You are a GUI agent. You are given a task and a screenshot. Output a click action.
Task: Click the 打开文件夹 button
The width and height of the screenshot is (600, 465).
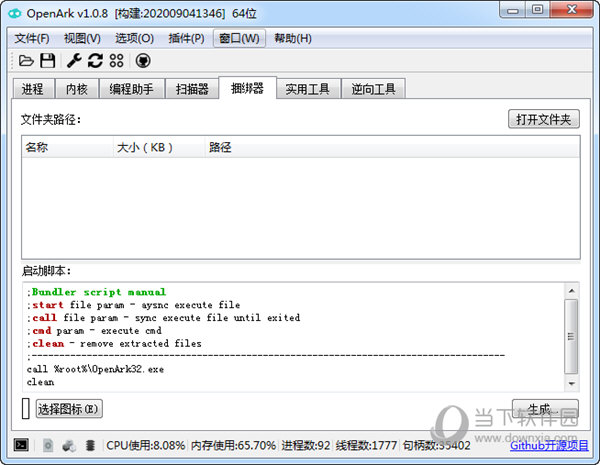(543, 119)
